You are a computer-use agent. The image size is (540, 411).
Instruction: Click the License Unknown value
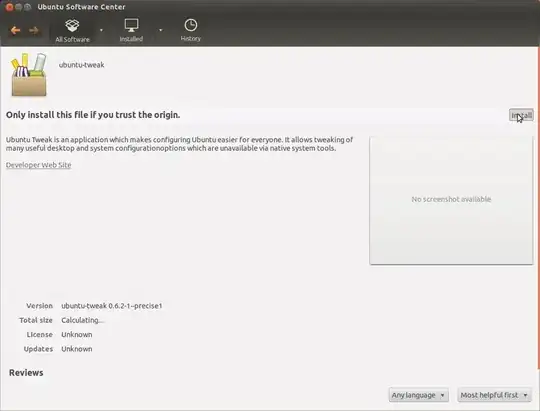pos(76,335)
